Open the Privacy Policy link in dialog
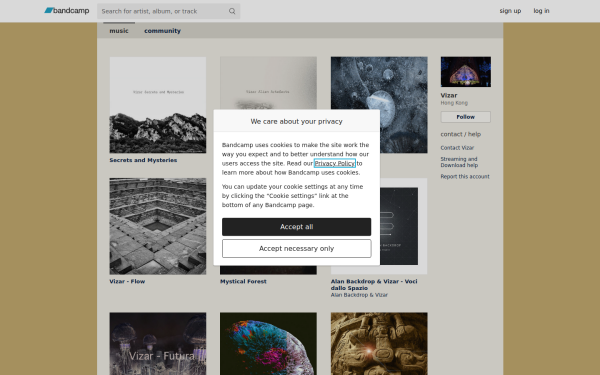Viewport: 600px width, 375px height. click(335, 163)
